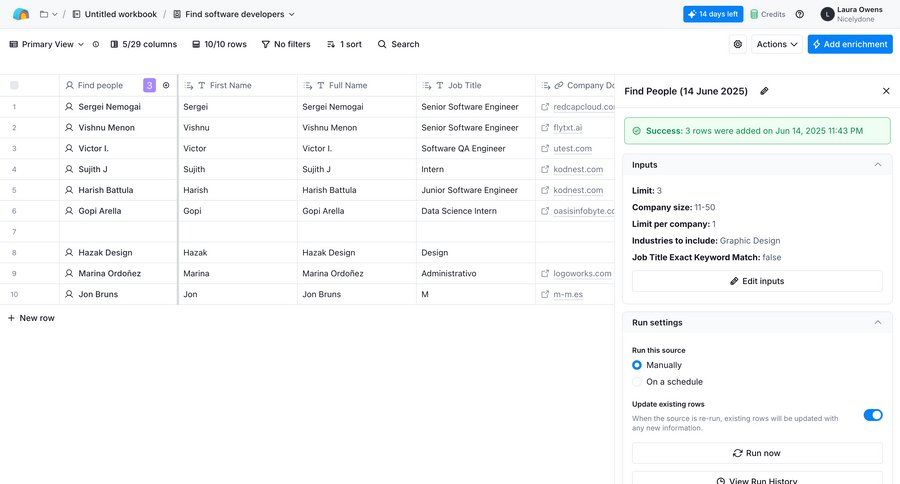Click external link icon beside oasisinfobyte.com

pos(545,211)
